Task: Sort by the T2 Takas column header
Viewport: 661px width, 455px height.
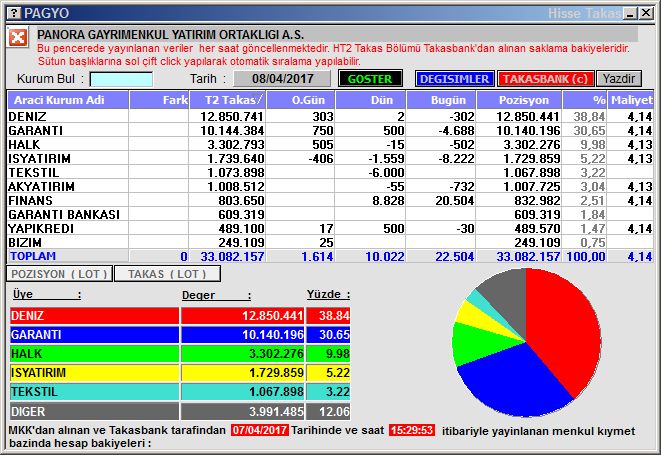Action: (228, 100)
